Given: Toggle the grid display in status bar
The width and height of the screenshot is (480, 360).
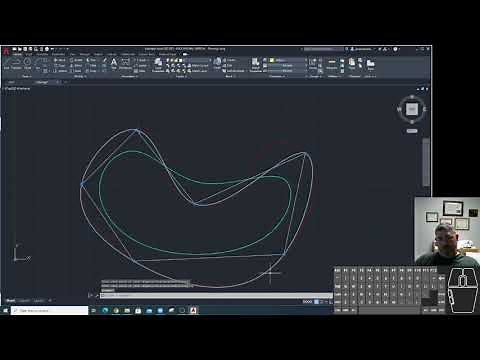Looking at the screenshot, I should [316, 302].
